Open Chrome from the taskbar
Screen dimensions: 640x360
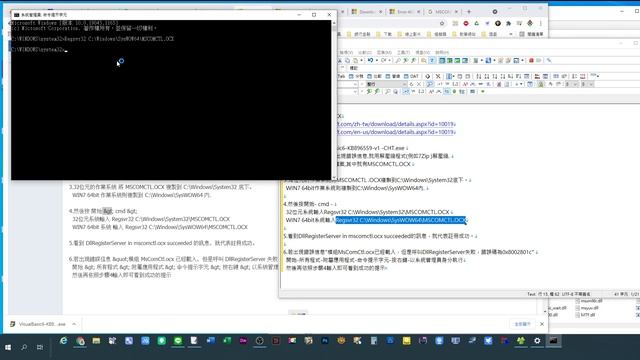pyautogui.click(x=80, y=341)
